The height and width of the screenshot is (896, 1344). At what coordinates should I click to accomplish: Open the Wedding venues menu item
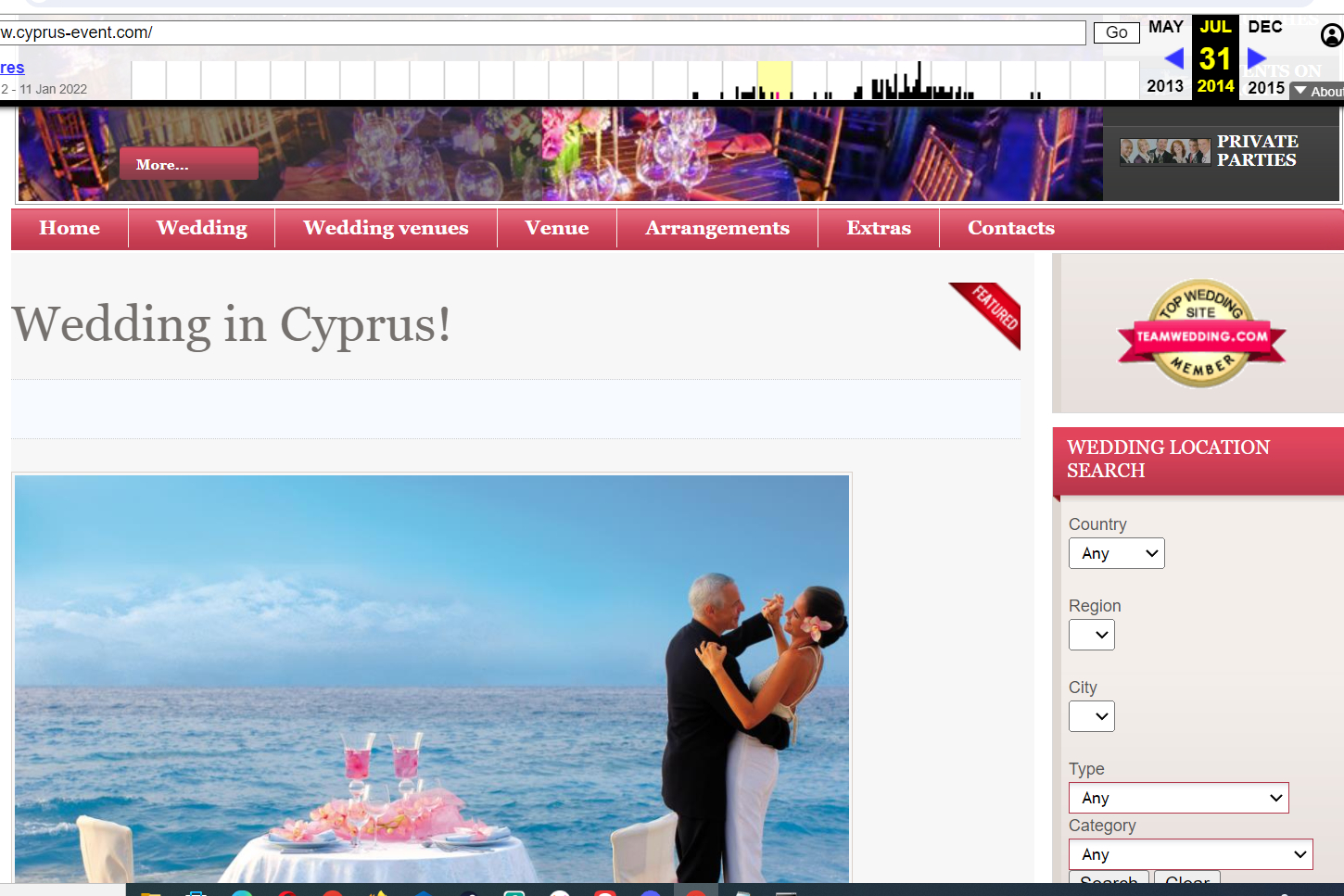click(x=386, y=228)
